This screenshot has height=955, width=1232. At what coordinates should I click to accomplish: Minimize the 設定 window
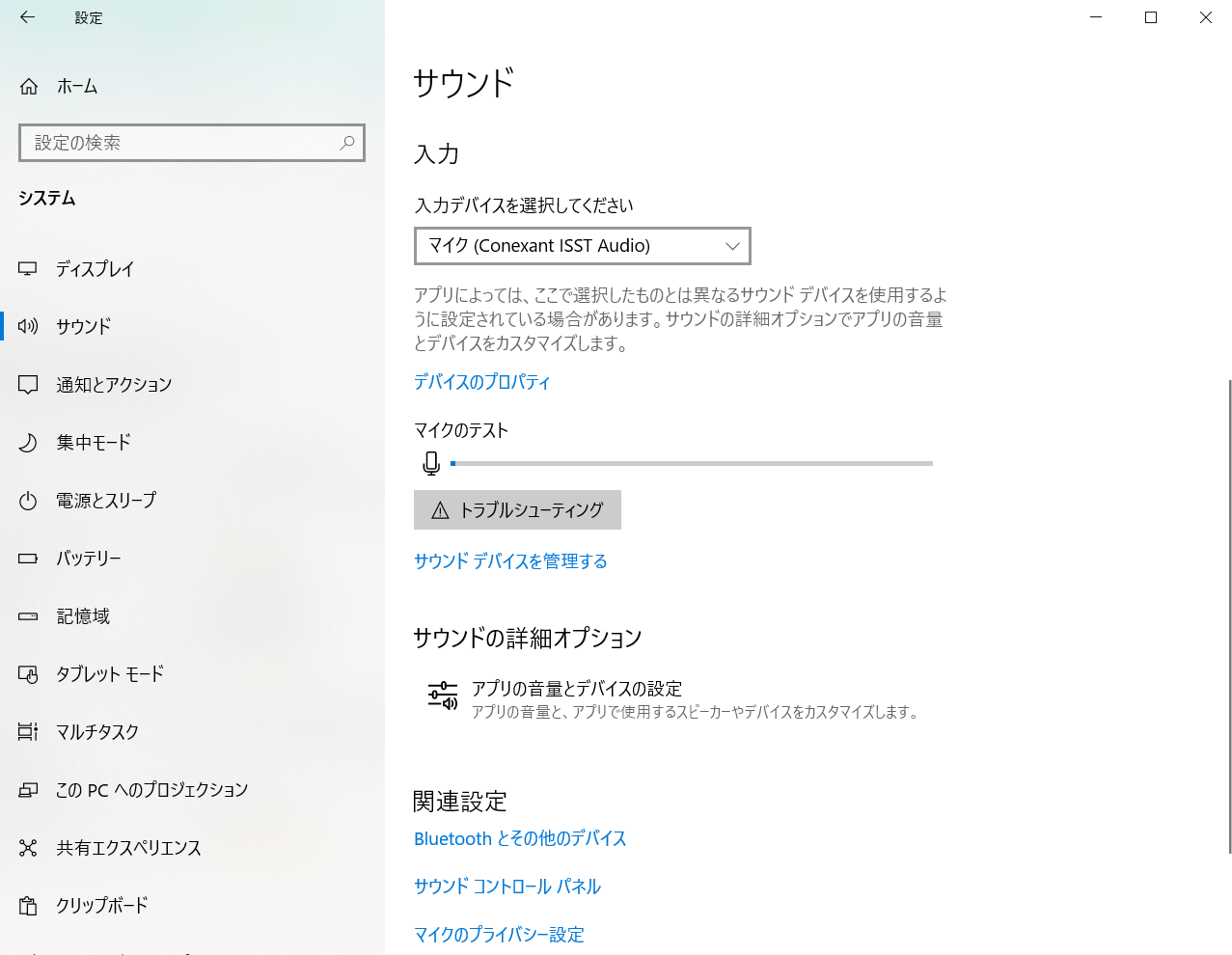click(1096, 17)
